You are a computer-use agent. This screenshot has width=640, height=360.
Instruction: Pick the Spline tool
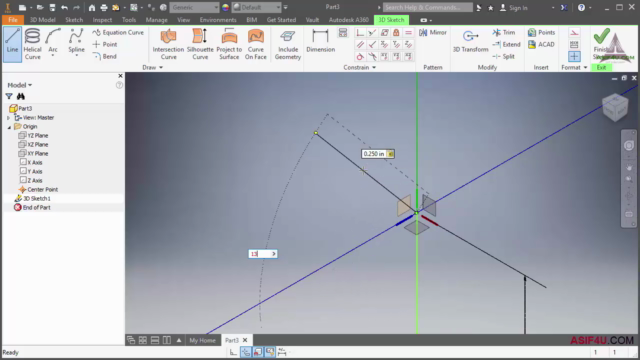coord(76,42)
